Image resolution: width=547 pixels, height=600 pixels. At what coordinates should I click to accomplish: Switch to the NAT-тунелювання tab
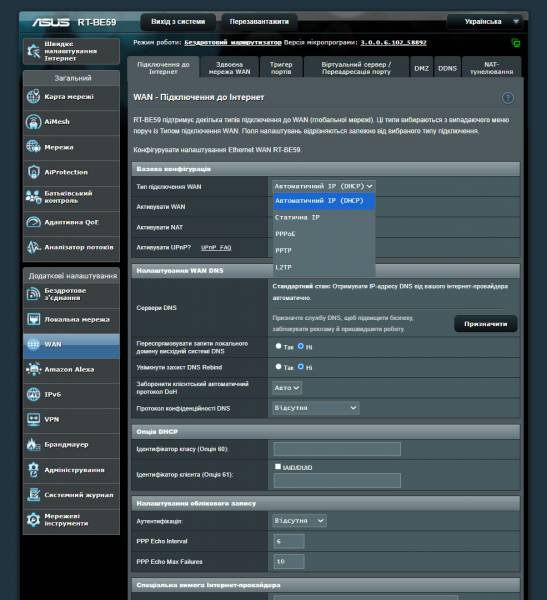(x=491, y=68)
